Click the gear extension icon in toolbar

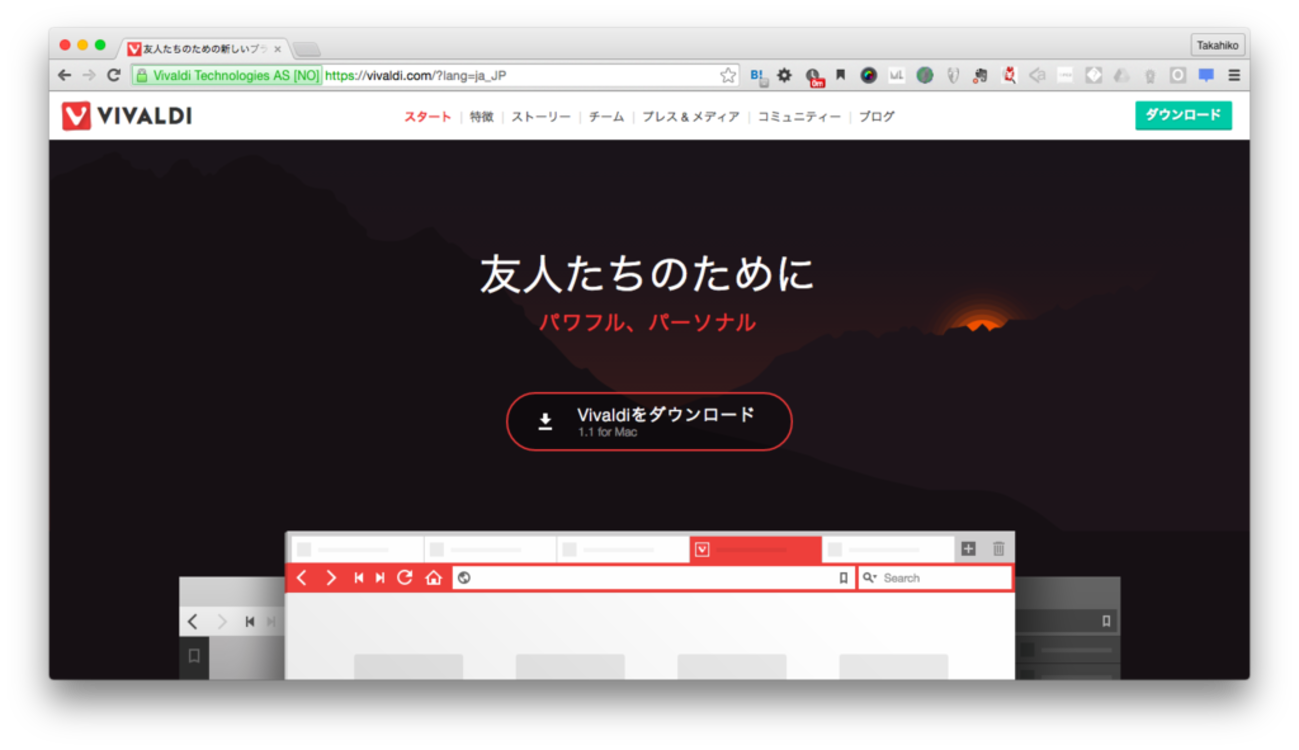pyautogui.click(x=785, y=75)
